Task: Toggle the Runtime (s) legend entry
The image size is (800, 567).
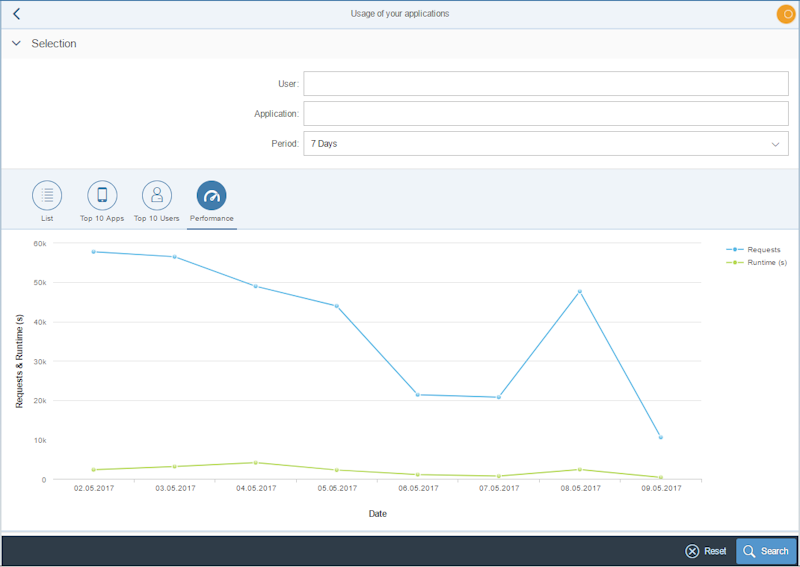Action: [x=756, y=262]
